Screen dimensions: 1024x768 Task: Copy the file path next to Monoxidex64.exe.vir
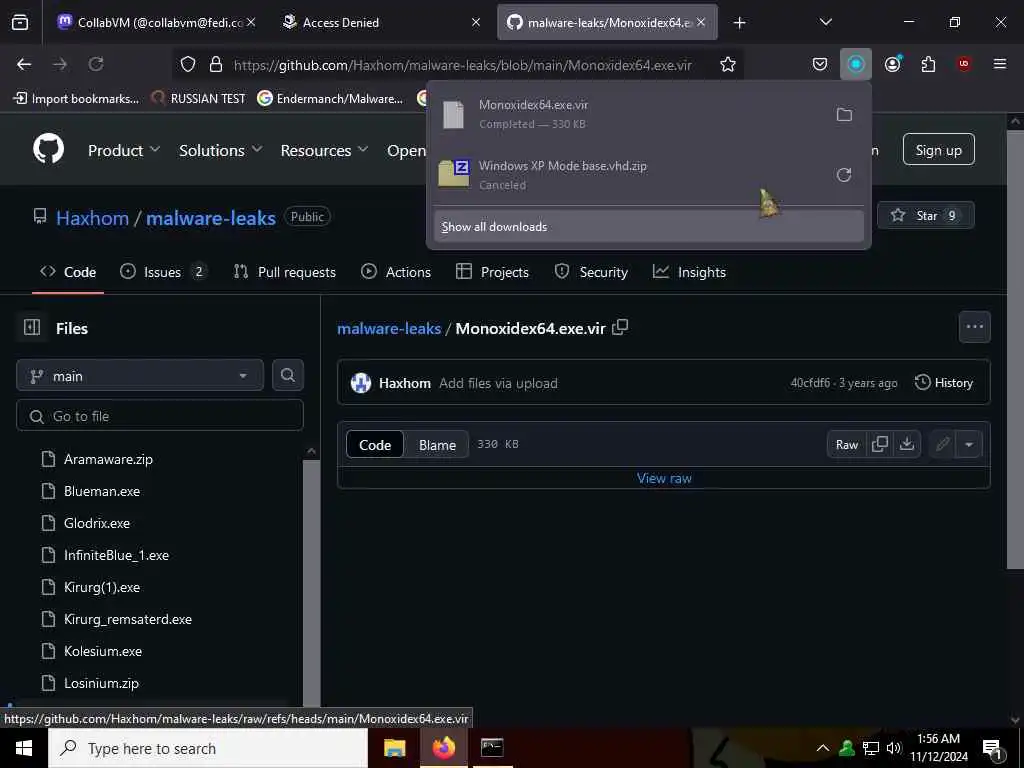coord(620,327)
